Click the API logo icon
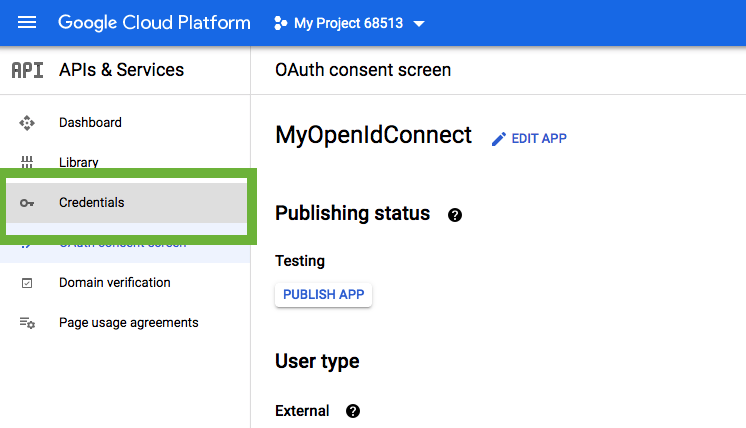Viewport: 746px width, 428px height. pyautogui.click(x=27, y=70)
